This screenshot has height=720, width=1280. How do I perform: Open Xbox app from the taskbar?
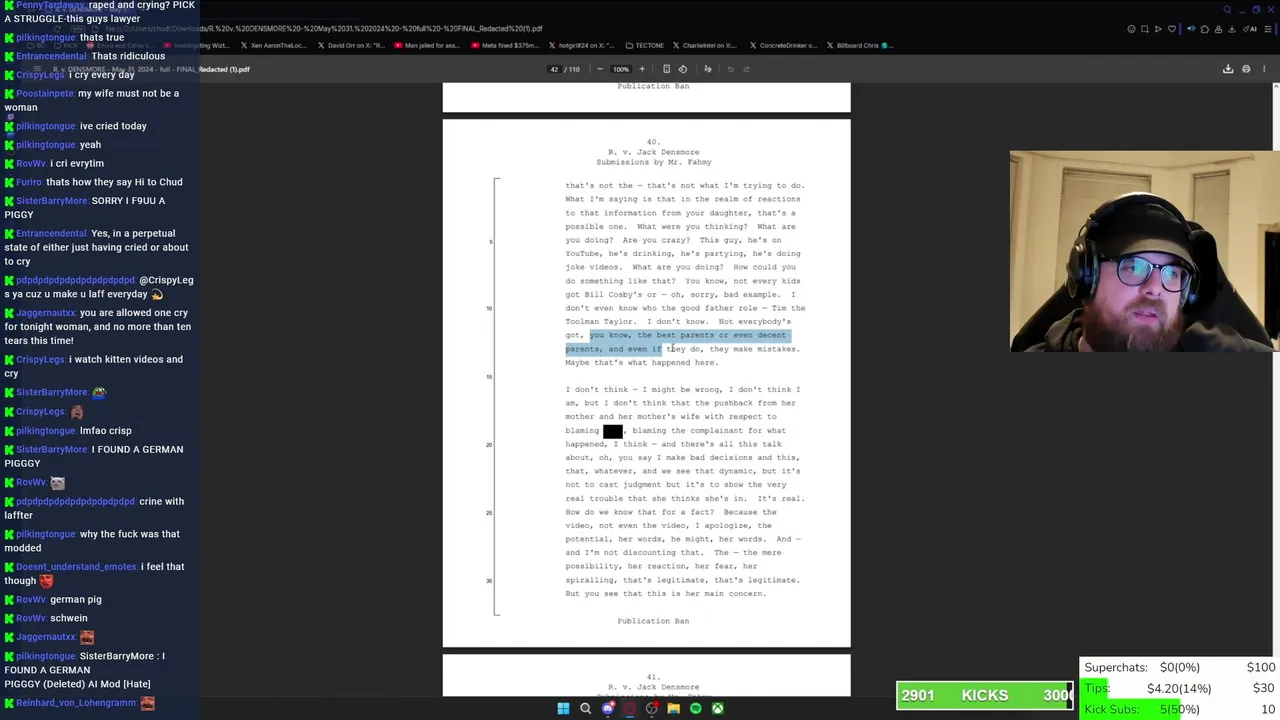[x=717, y=708]
